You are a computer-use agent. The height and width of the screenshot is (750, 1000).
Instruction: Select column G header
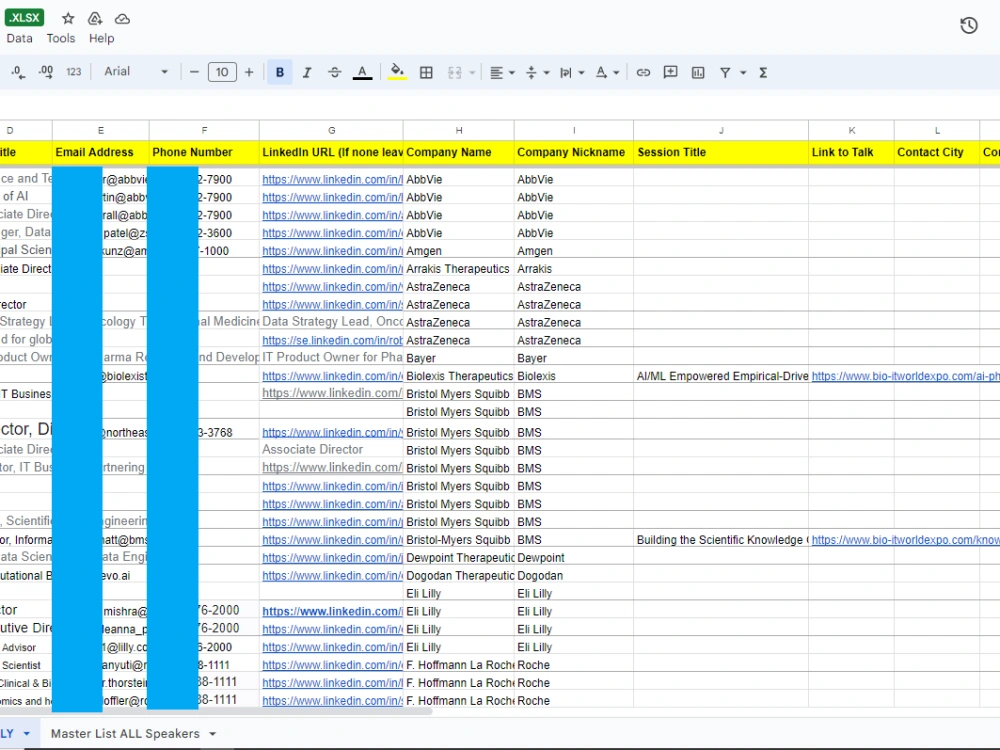pos(331,130)
